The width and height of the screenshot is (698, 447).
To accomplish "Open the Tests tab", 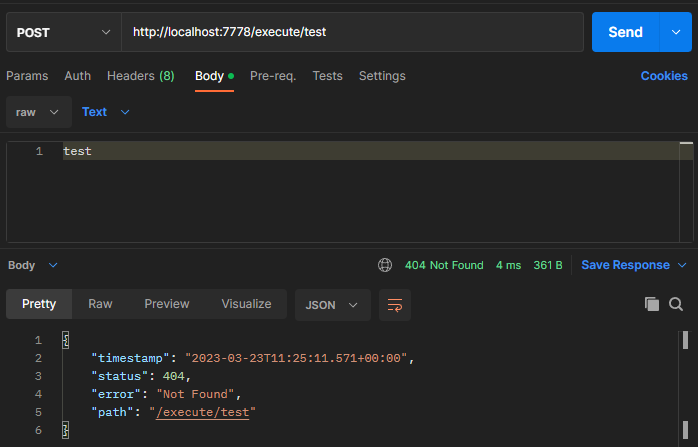I will [327, 76].
